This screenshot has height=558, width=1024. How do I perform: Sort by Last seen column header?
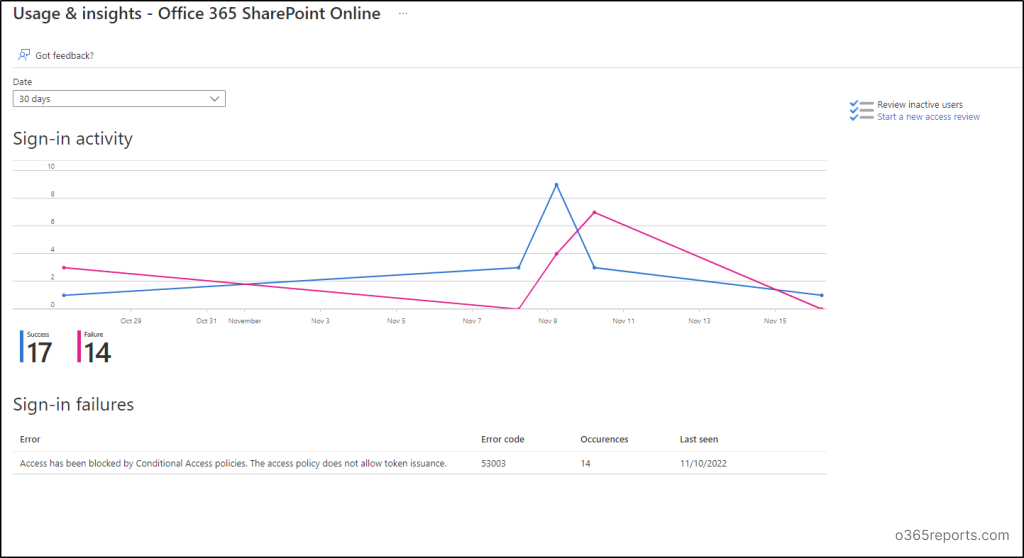(x=699, y=439)
